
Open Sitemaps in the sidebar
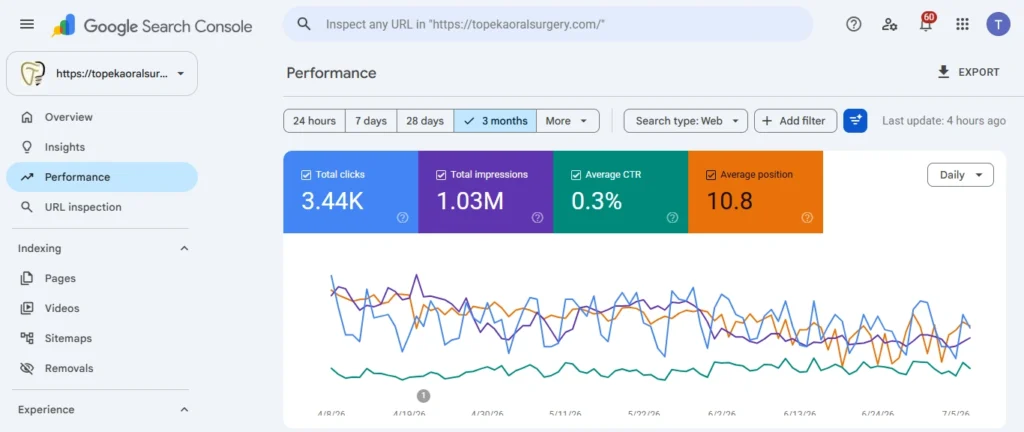click(68, 338)
